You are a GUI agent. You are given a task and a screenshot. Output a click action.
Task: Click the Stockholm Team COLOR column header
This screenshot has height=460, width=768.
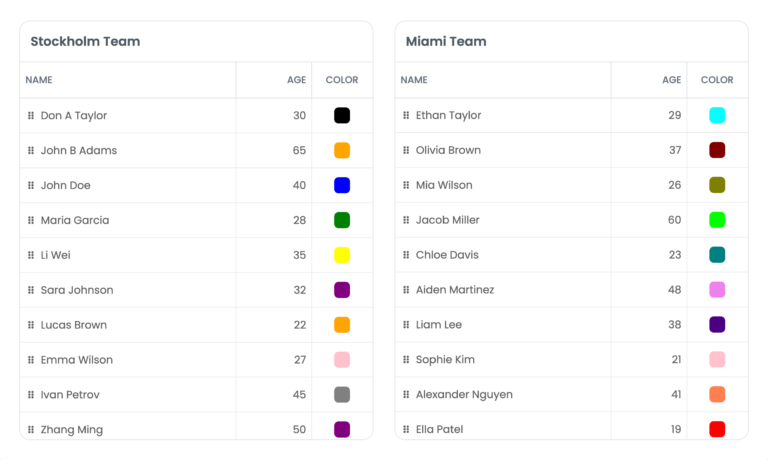tap(341, 80)
